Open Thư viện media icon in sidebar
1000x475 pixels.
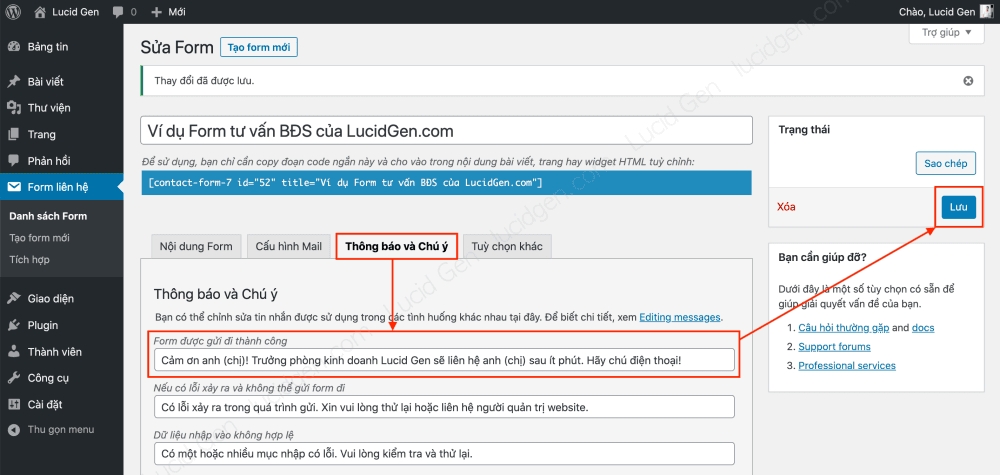point(13,108)
